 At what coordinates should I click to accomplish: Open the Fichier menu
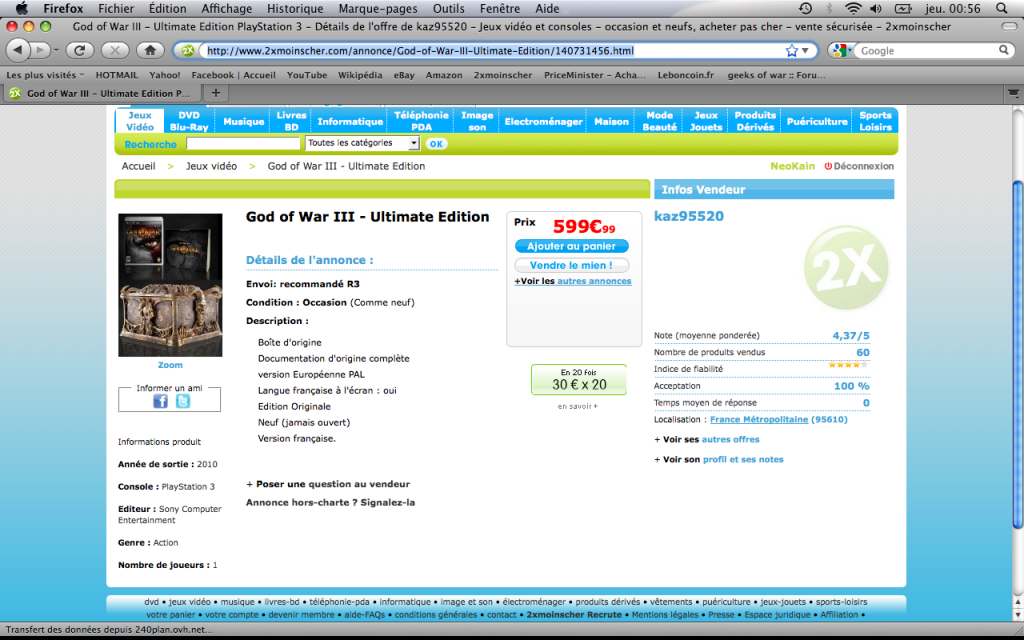click(116, 8)
